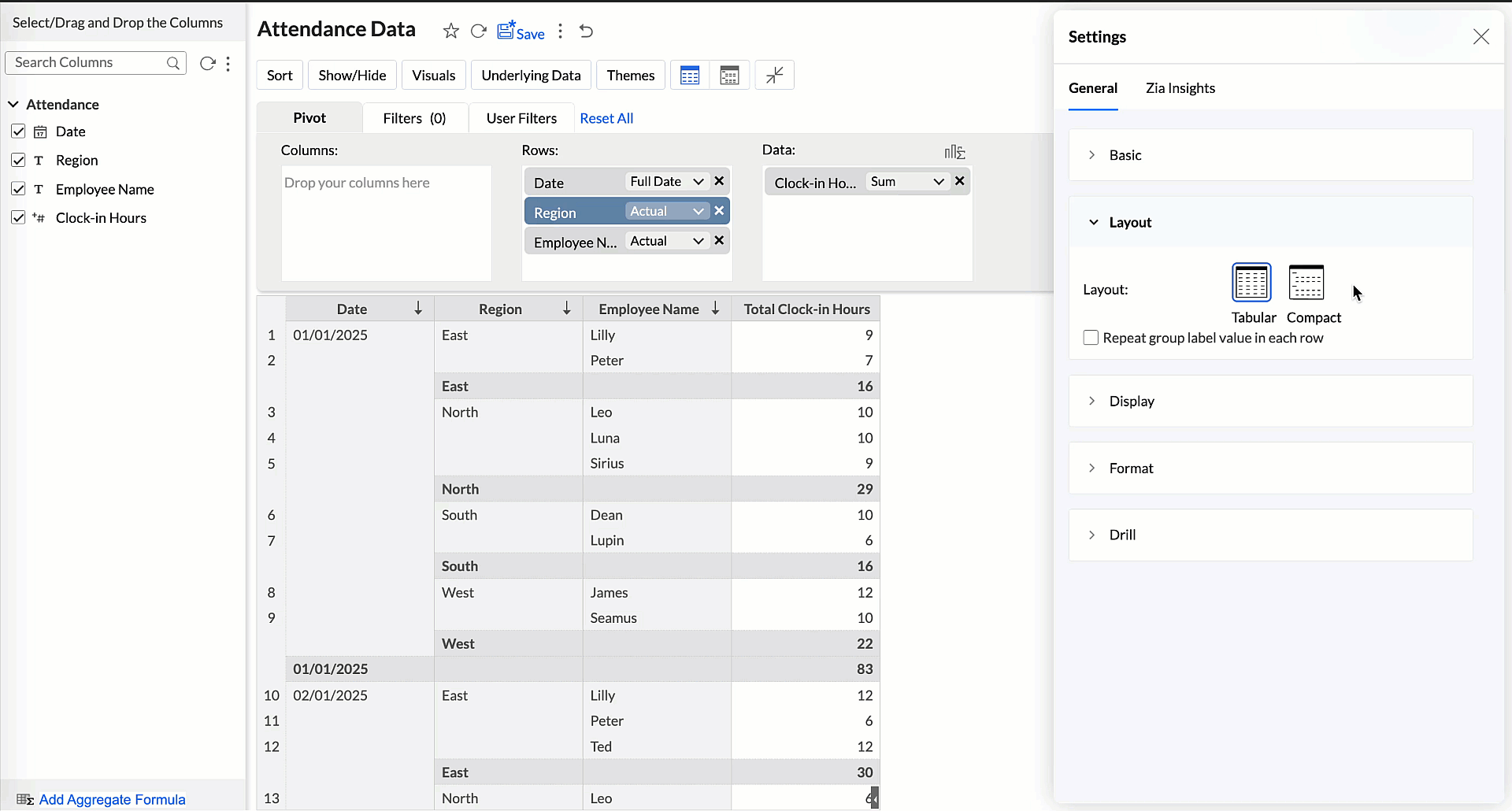Open the Filters (0) tab

click(x=414, y=118)
